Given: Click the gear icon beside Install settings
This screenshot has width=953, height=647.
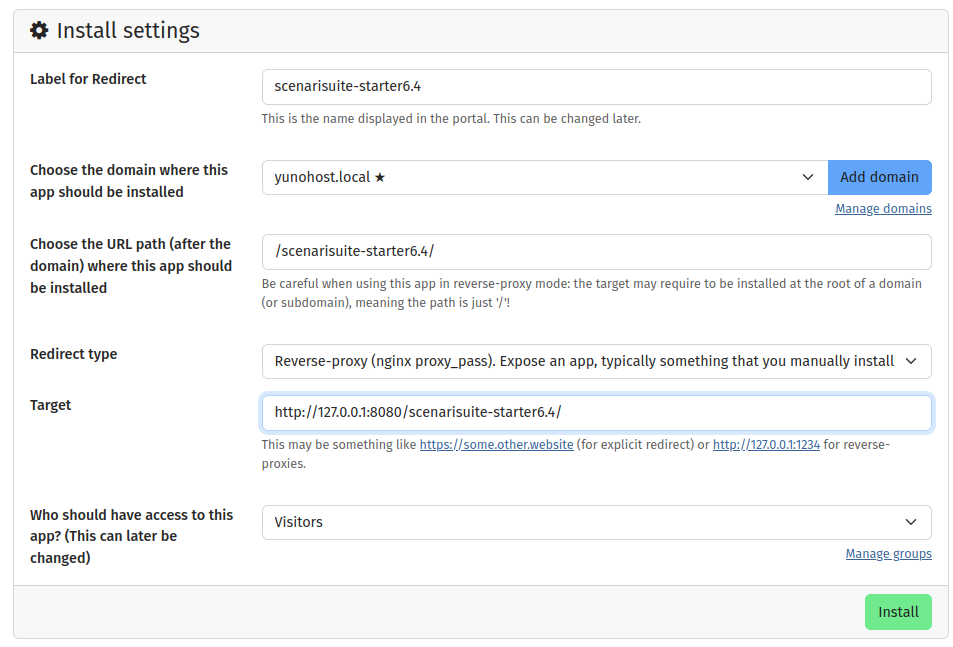Looking at the screenshot, I should tap(39, 31).
